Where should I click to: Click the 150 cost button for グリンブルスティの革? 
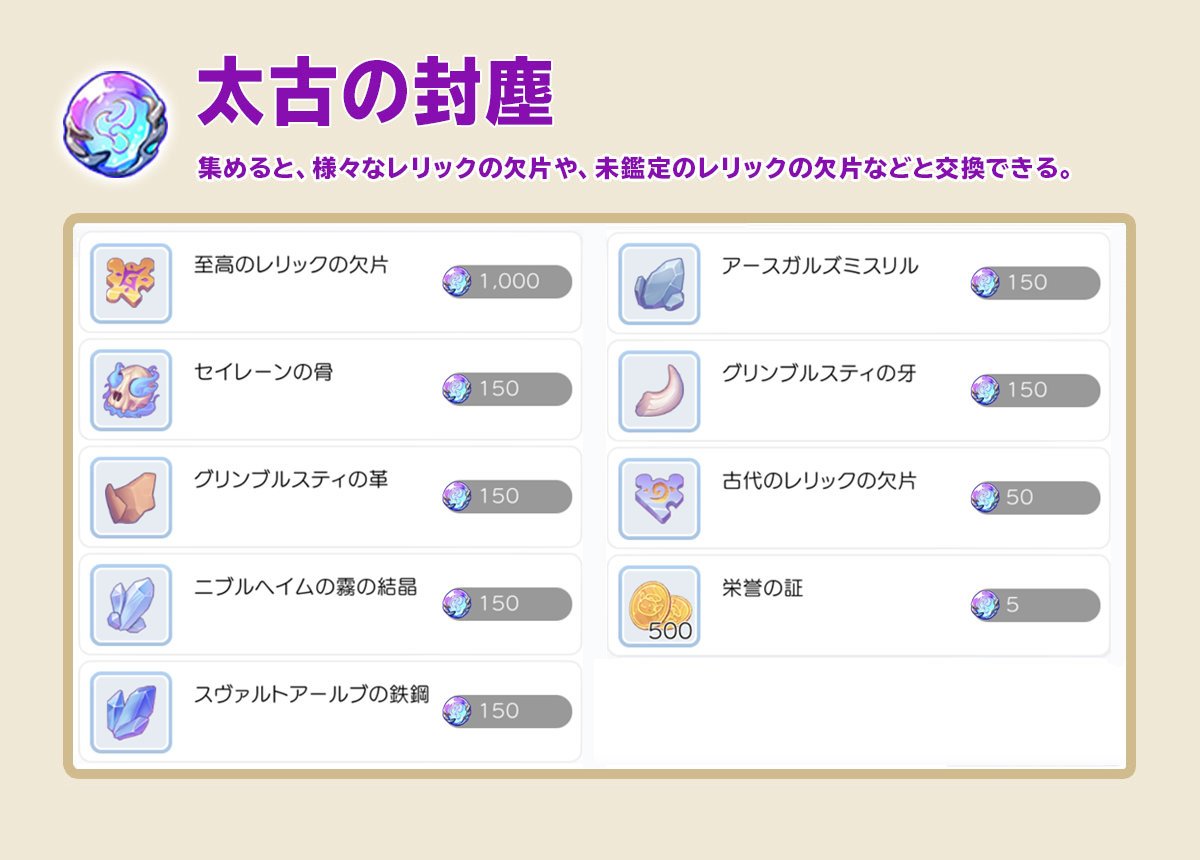[x=507, y=496]
